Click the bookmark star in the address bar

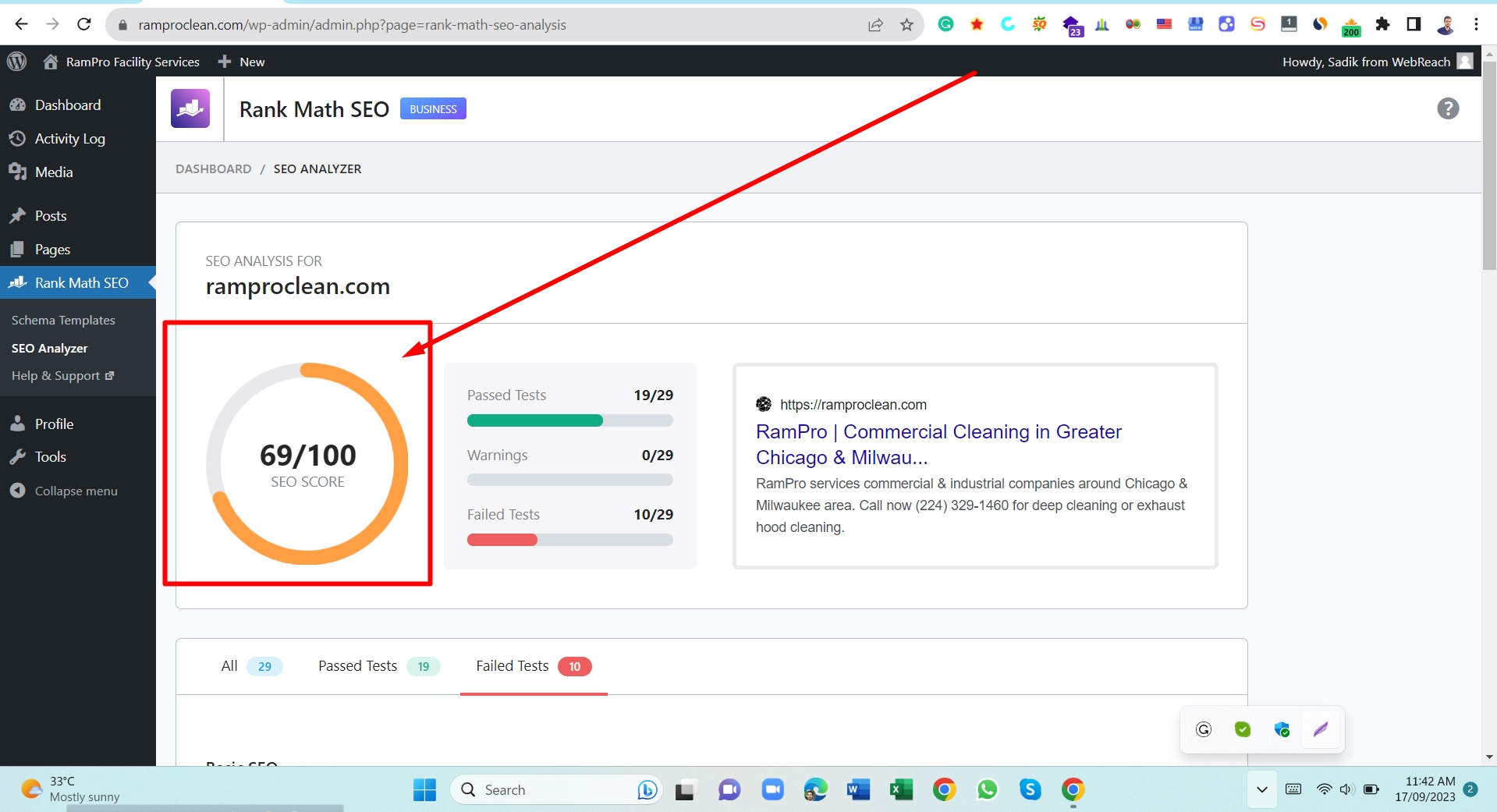click(x=906, y=24)
